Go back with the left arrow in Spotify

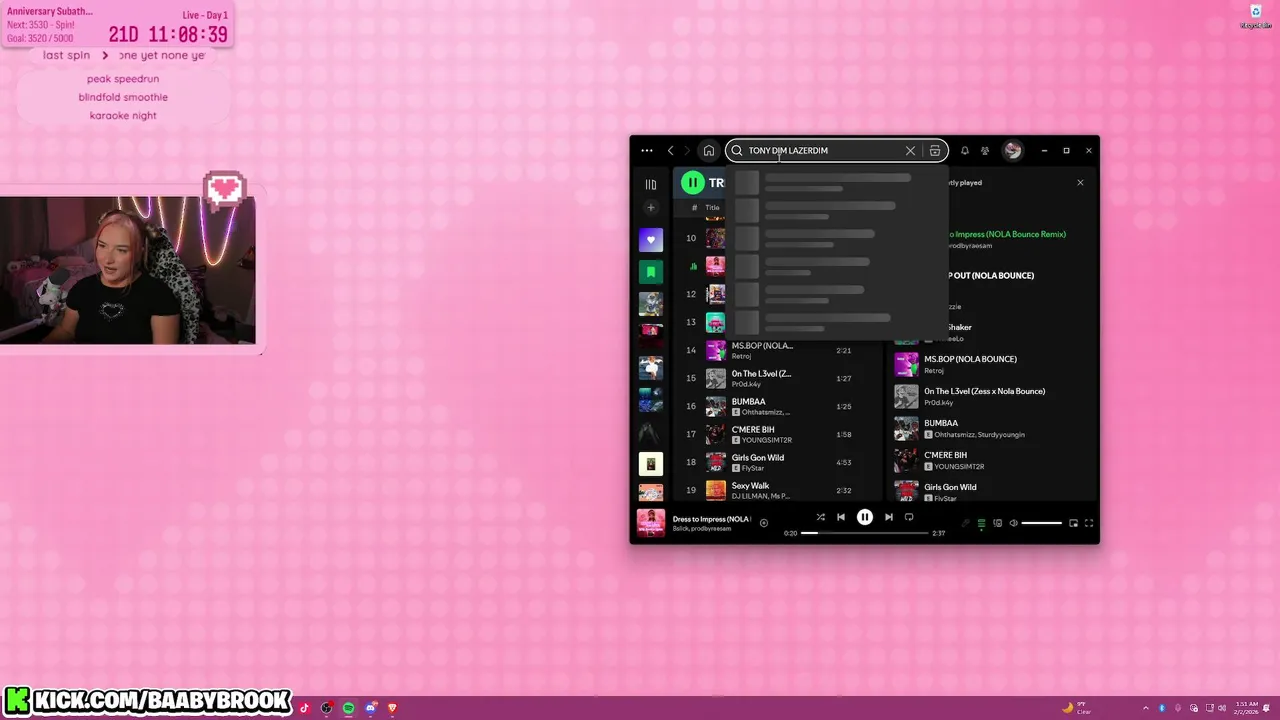click(x=671, y=151)
